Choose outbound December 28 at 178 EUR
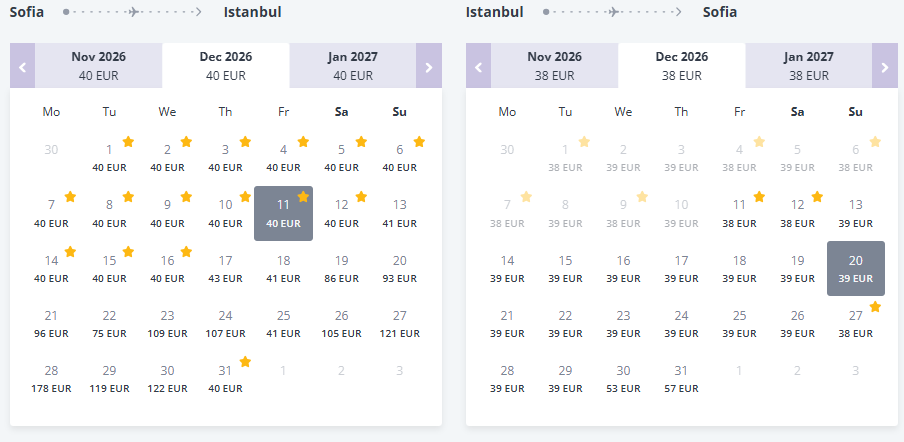This screenshot has width=904, height=442. coord(51,379)
